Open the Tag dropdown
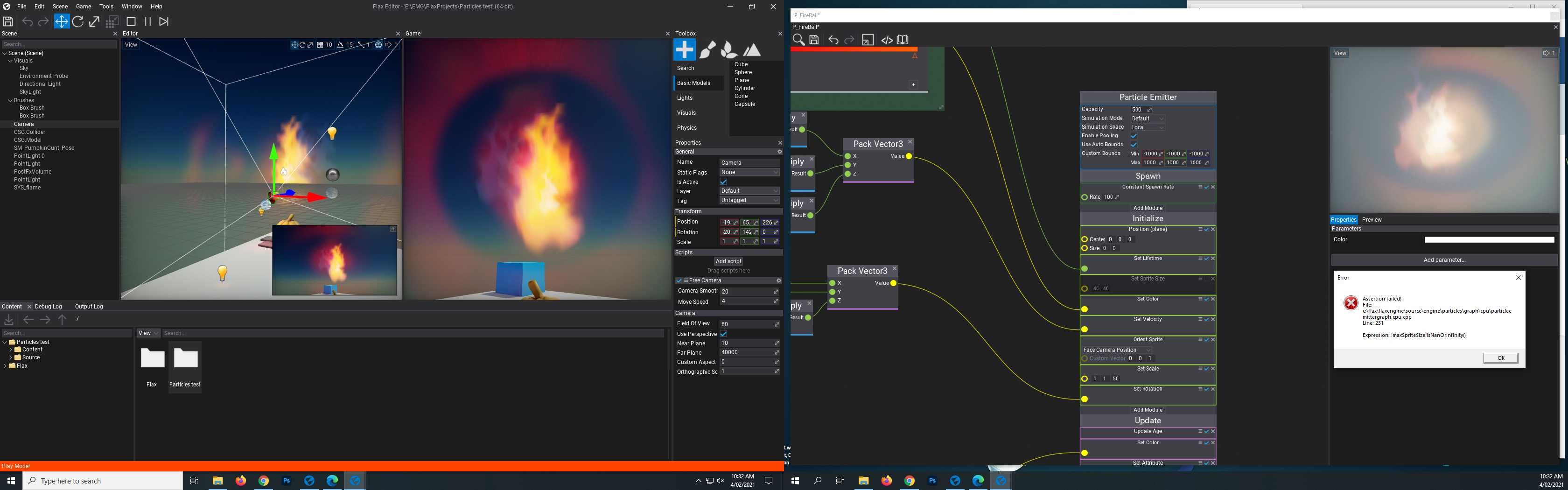Screen dimensions: 1568x490 tap(749, 200)
